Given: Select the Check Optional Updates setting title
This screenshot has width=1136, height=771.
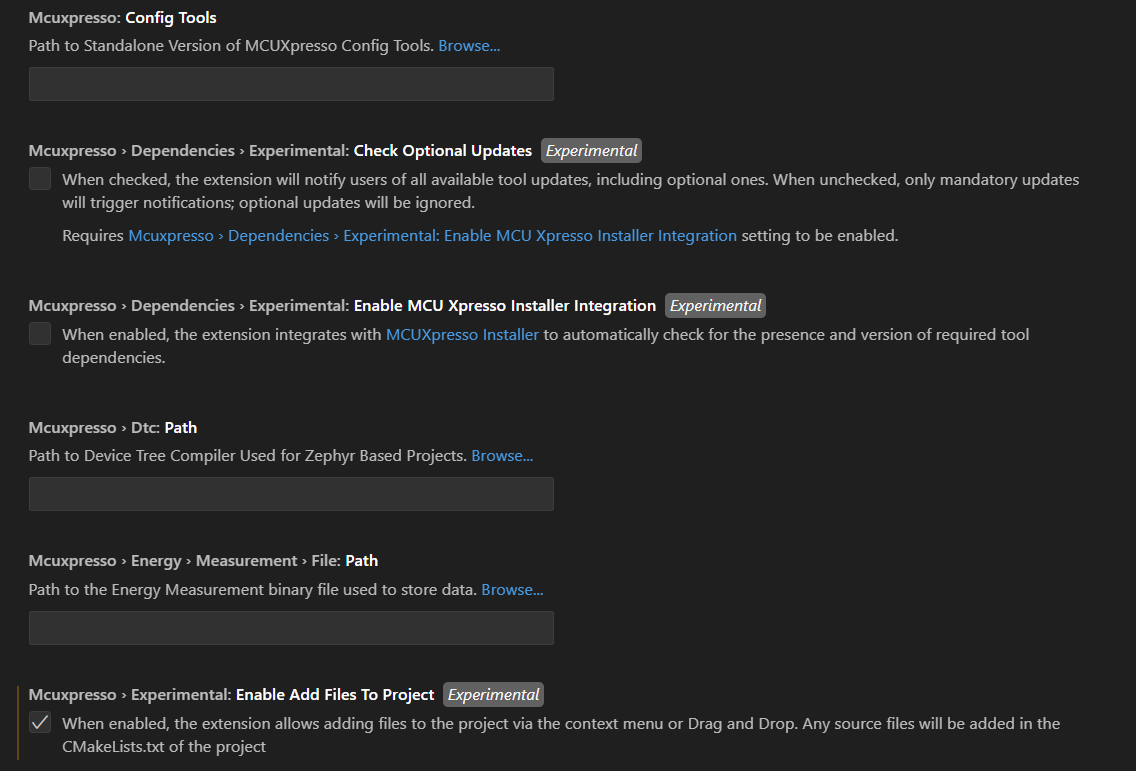Looking at the screenshot, I should (x=442, y=150).
